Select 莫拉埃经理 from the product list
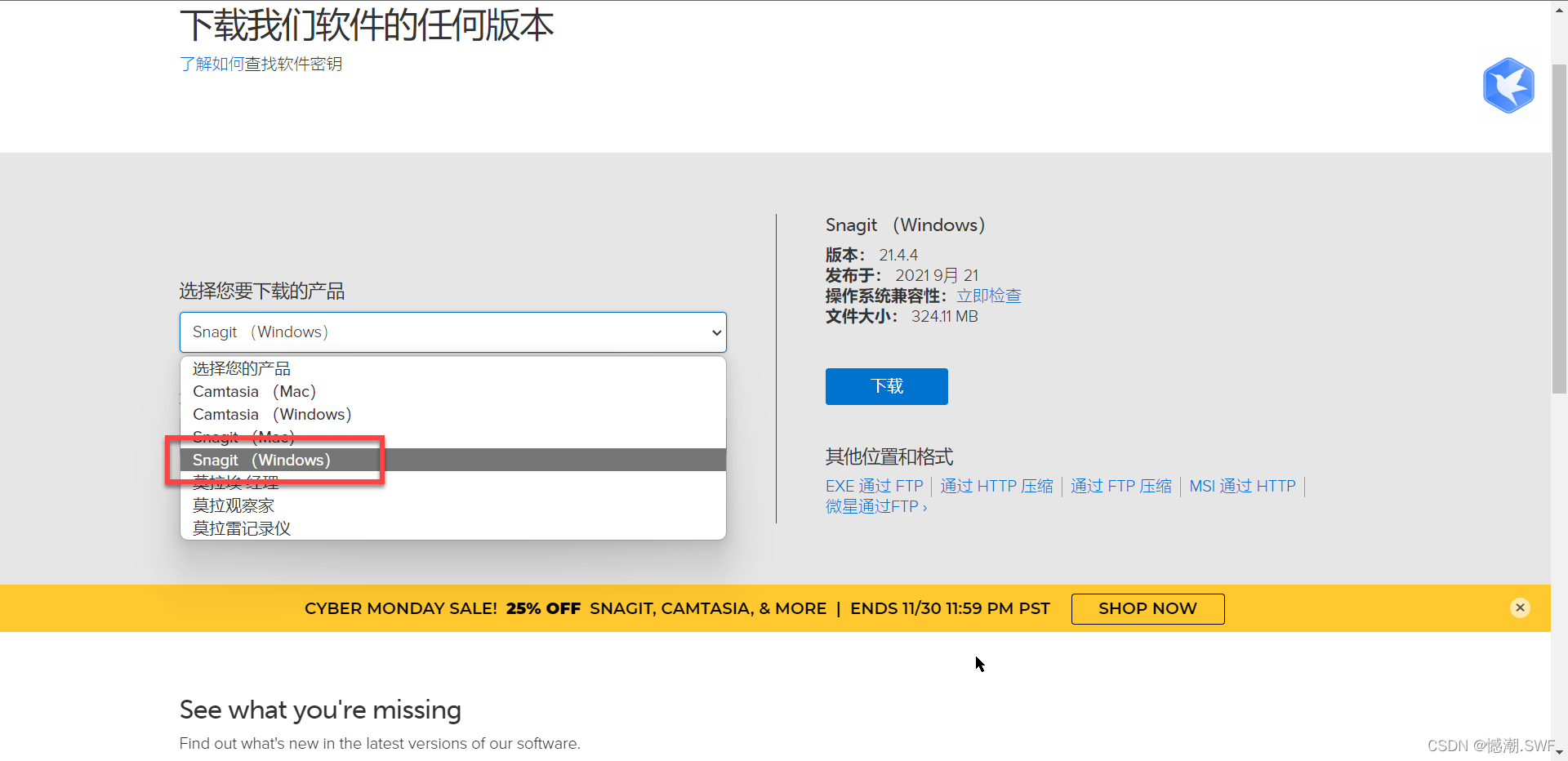 coord(453,483)
